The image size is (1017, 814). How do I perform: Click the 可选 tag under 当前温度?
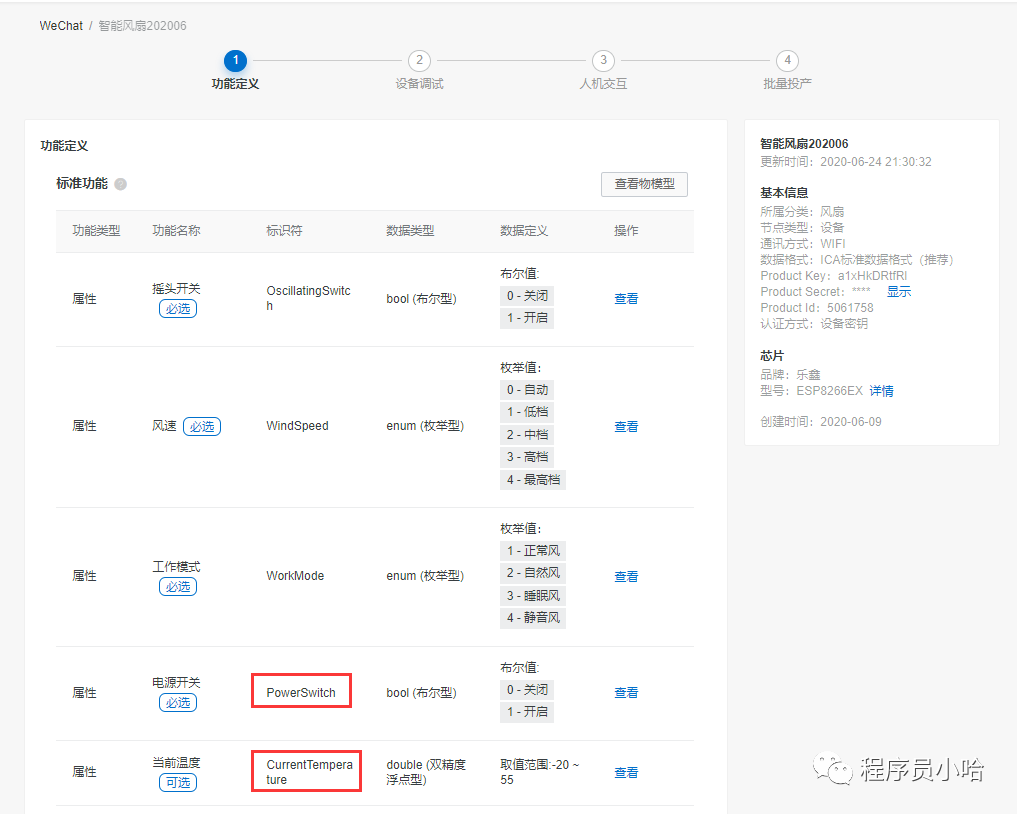tap(178, 783)
